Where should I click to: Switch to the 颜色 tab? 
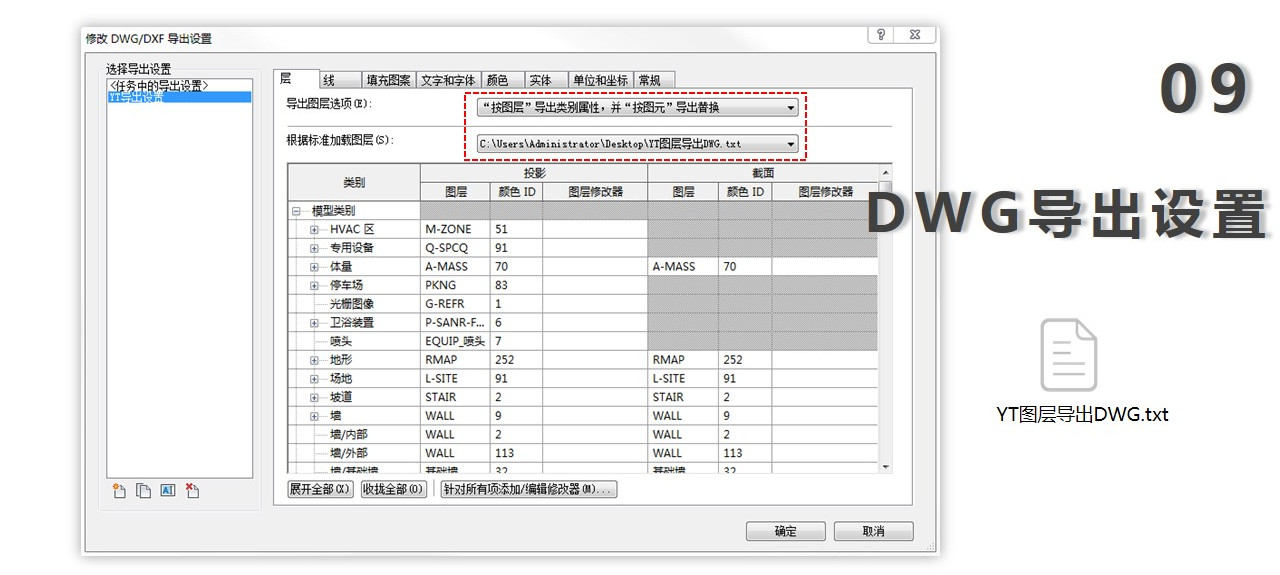tap(502, 80)
